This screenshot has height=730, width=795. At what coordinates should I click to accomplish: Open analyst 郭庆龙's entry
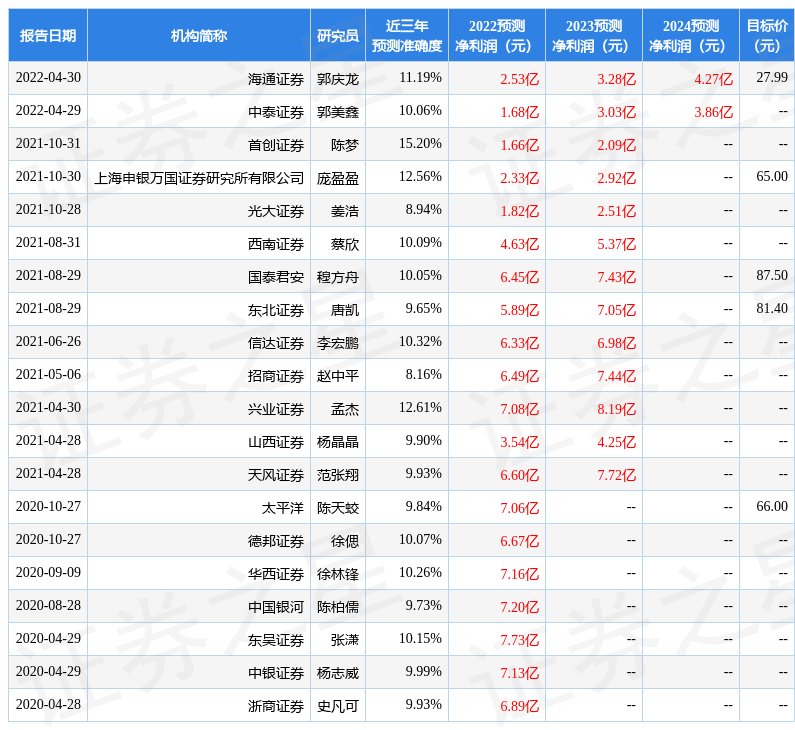pos(337,78)
